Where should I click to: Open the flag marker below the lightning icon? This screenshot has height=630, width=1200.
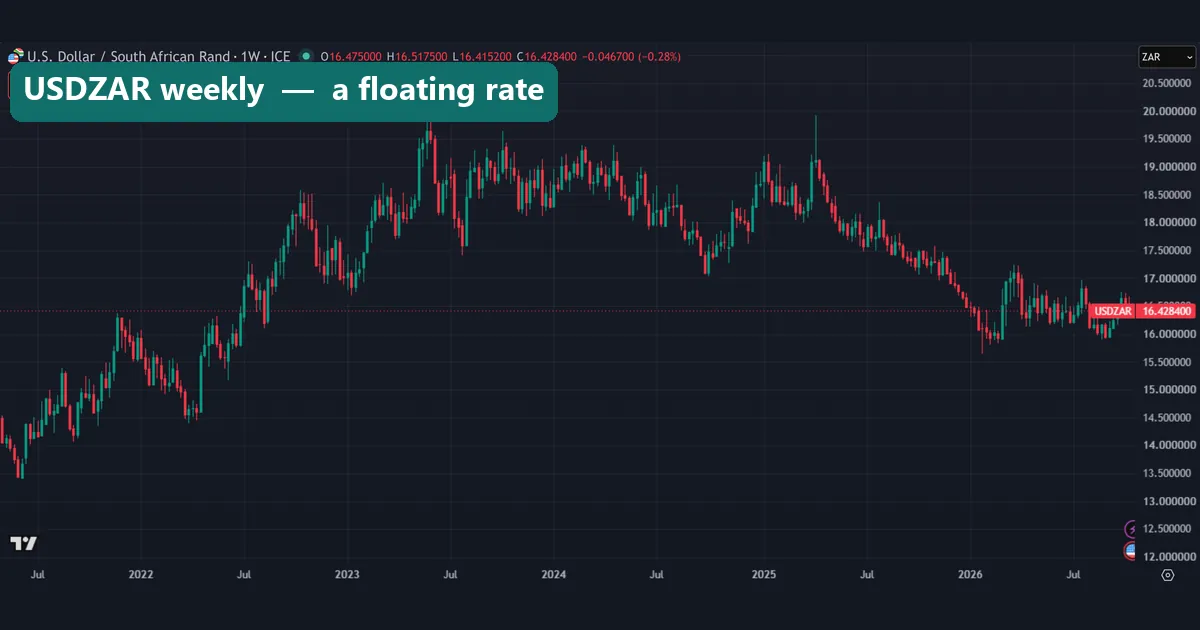pos(1131,550)
